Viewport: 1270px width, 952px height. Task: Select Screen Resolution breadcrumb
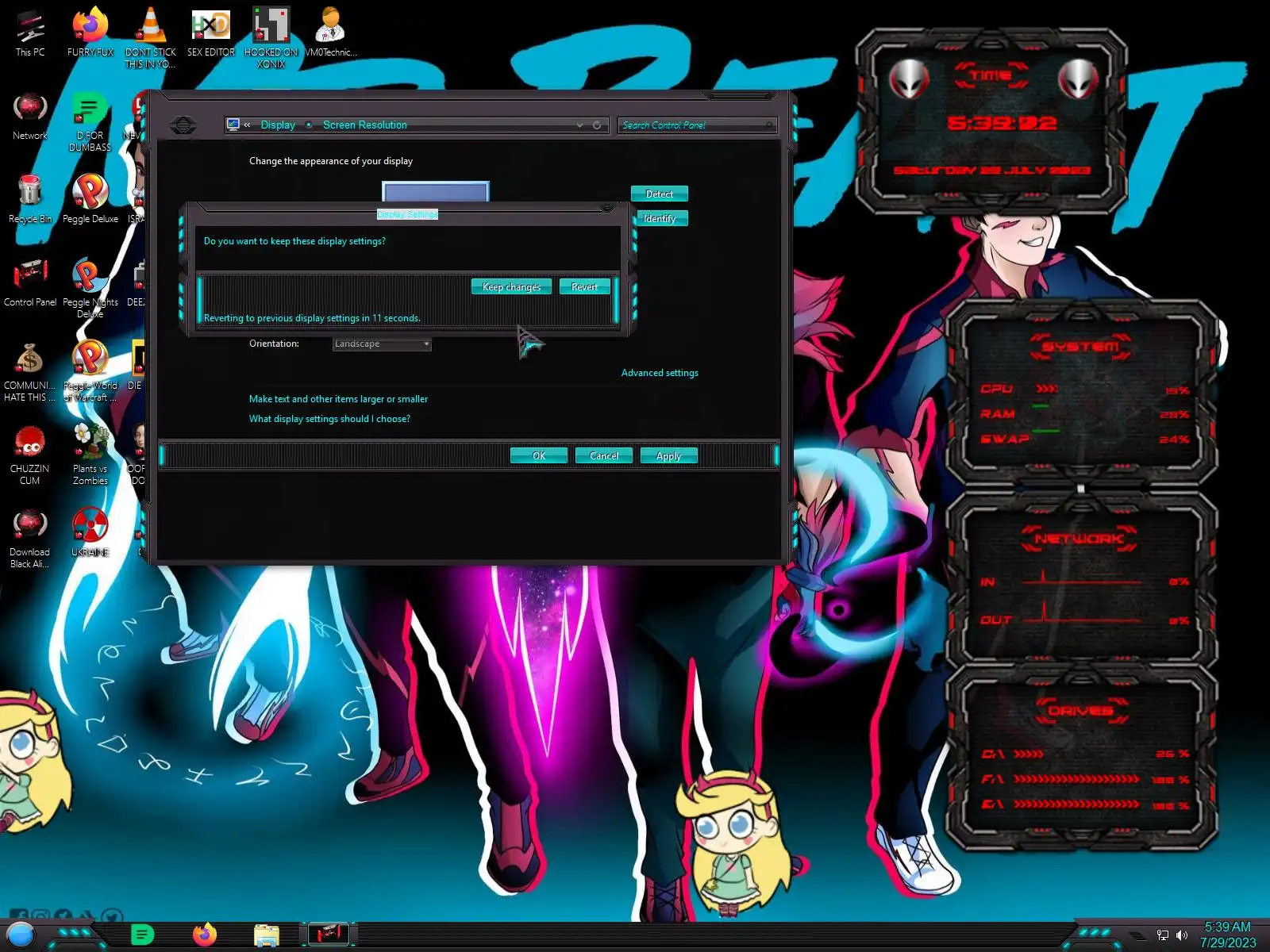365,125
